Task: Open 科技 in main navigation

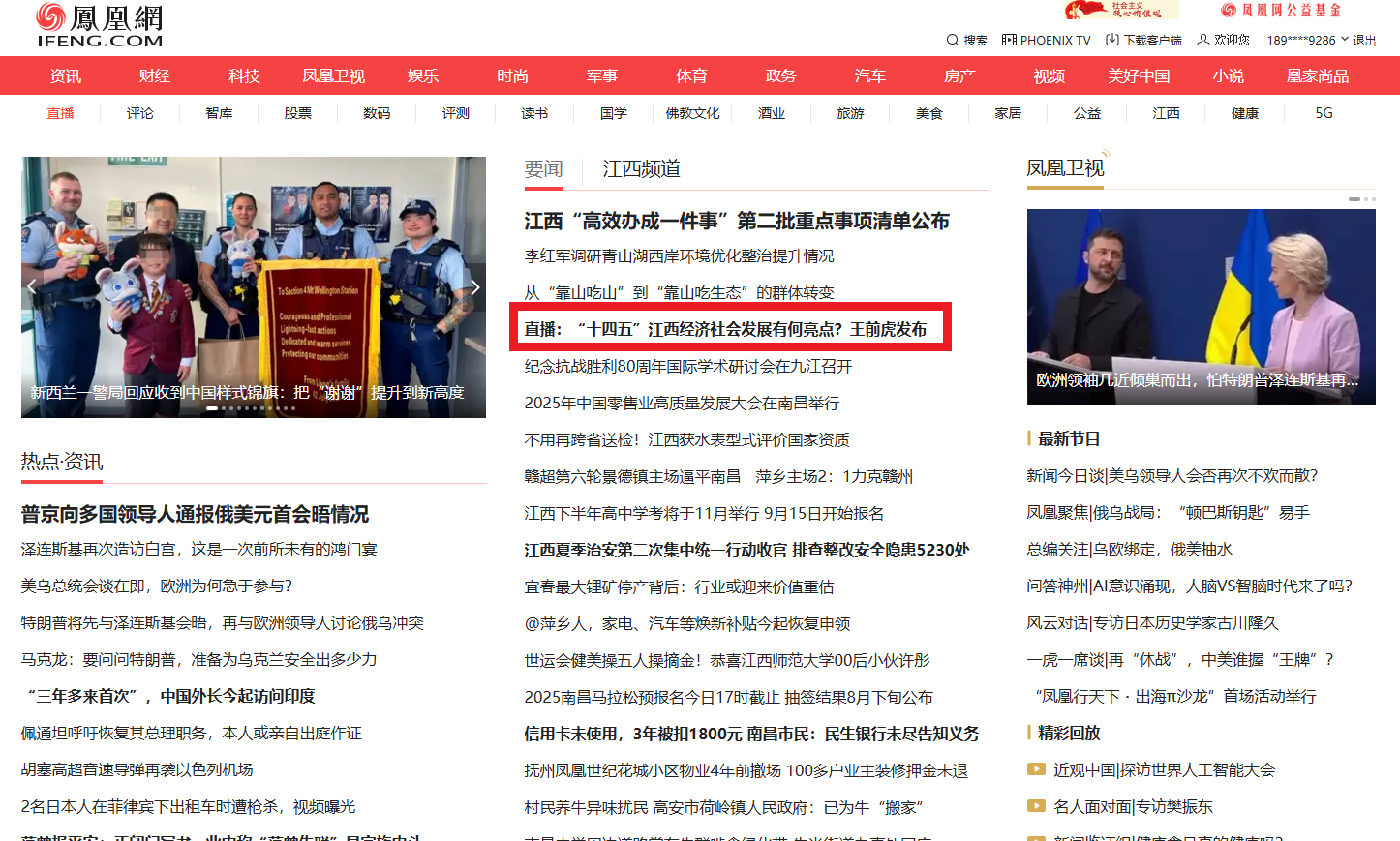Action: click(244, 75)
